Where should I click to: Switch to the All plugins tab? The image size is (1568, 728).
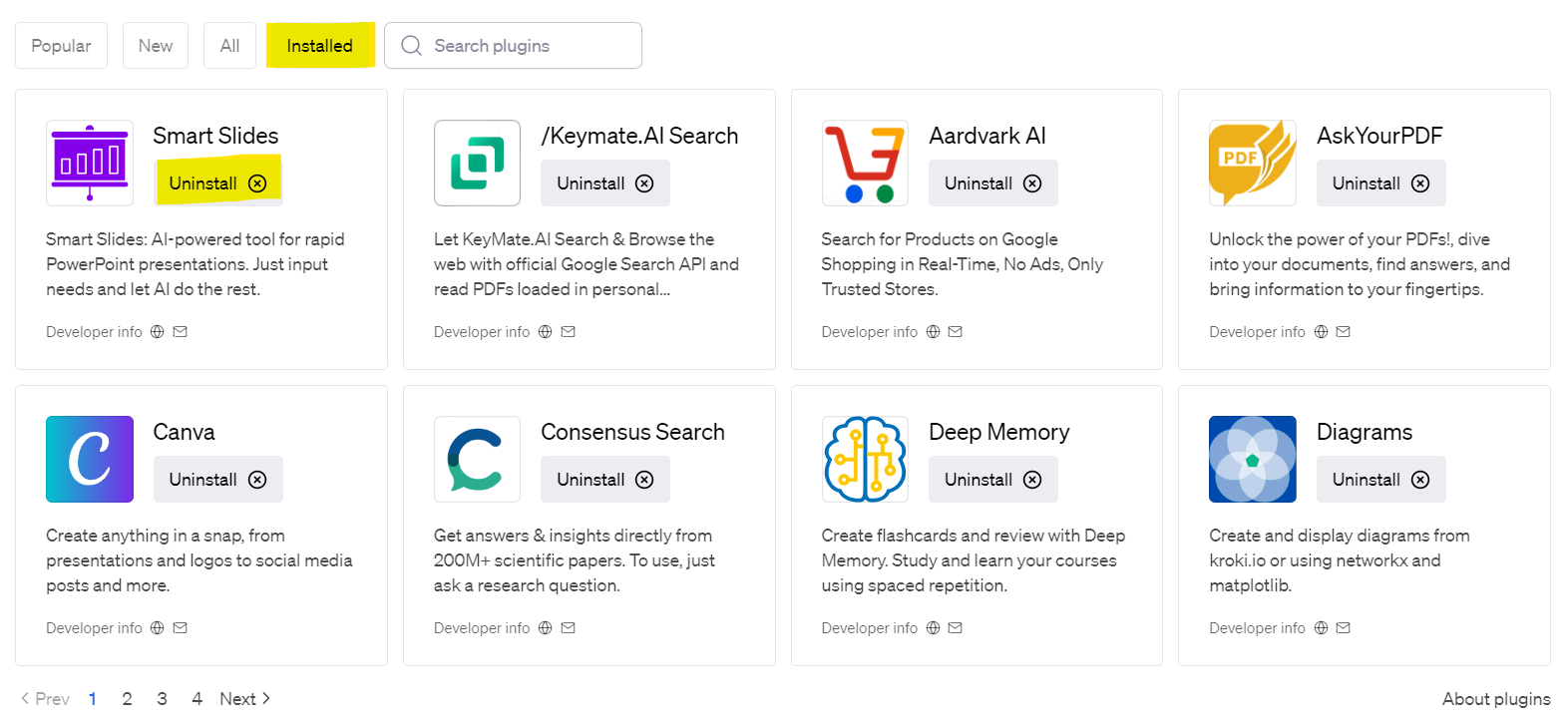click(230, 46)
